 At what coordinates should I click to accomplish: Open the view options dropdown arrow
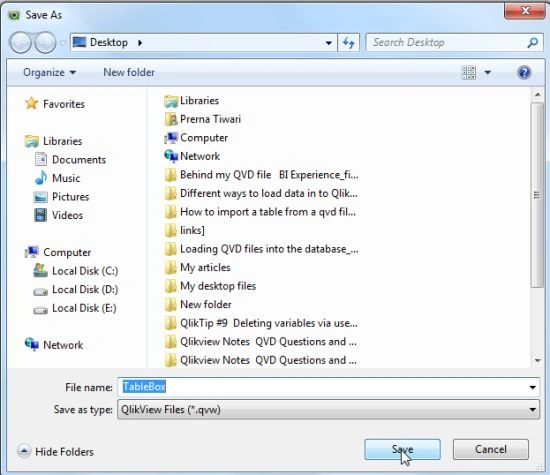[488, 73]
